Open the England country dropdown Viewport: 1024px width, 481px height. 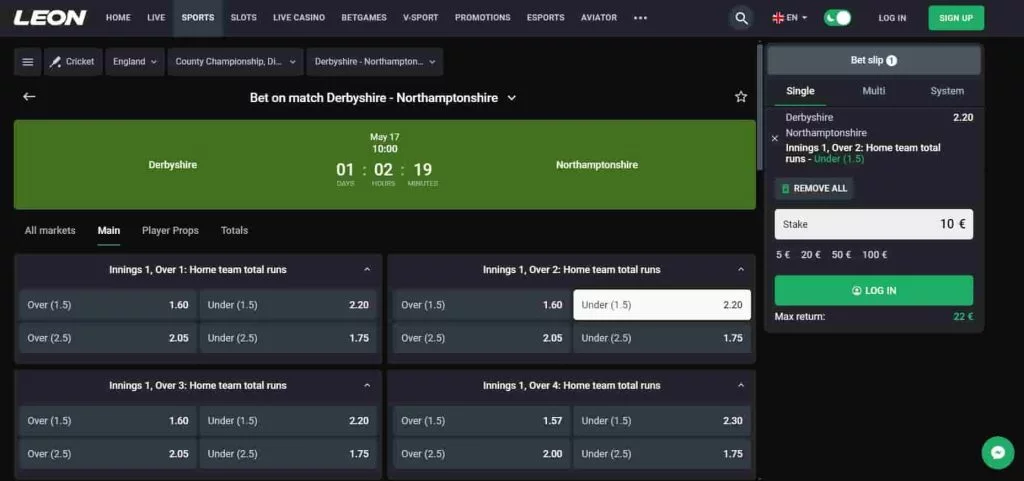click(x=135, y=62)
